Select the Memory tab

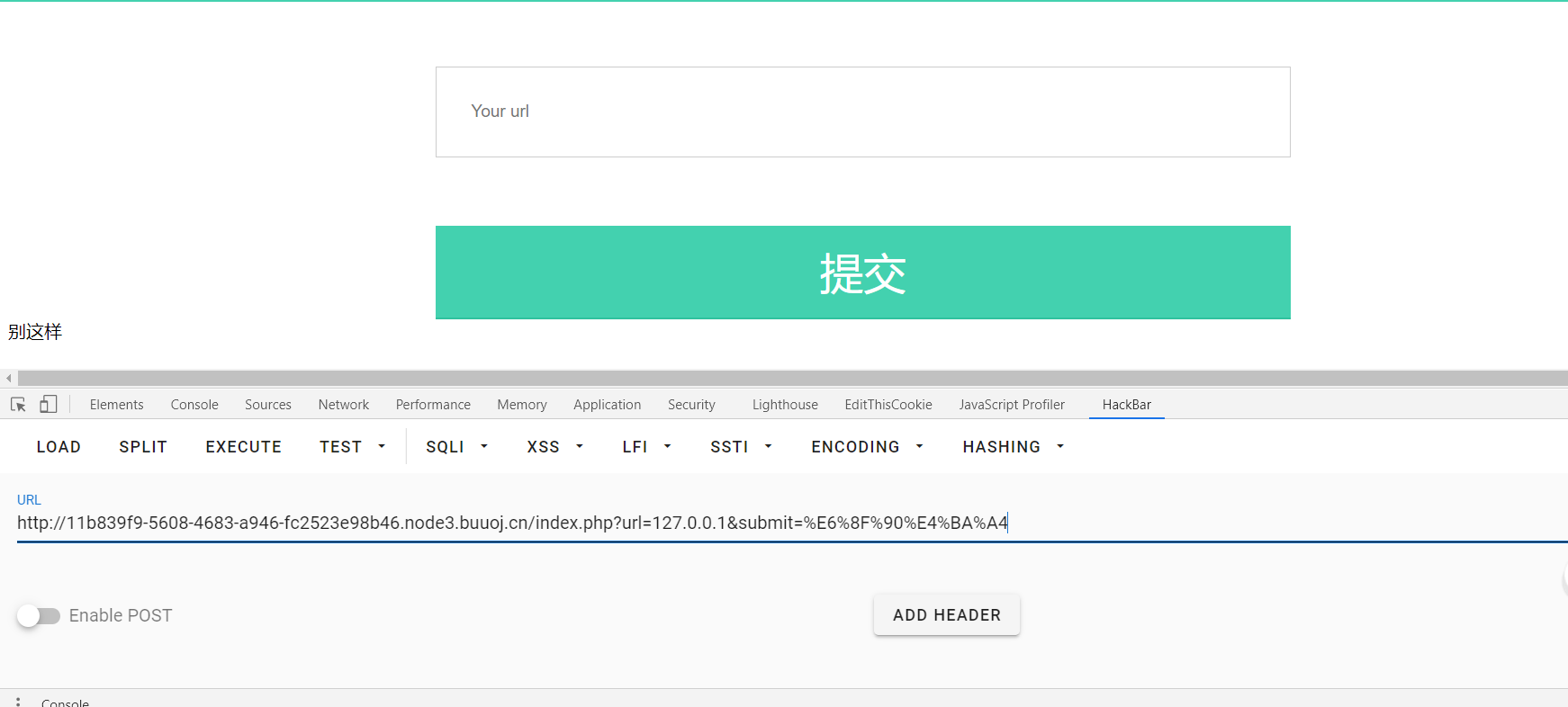522,405
